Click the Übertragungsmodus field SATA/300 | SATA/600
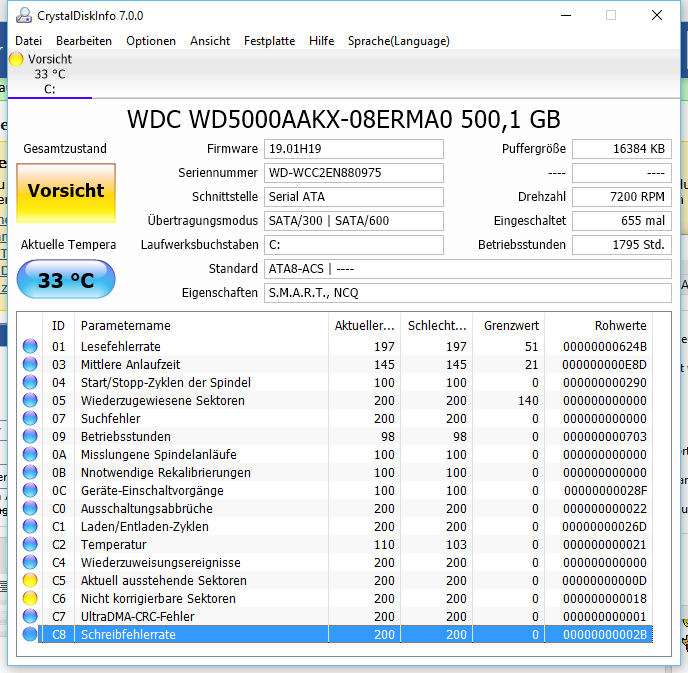This screenshot has width=688, height=673. [354, 220]
